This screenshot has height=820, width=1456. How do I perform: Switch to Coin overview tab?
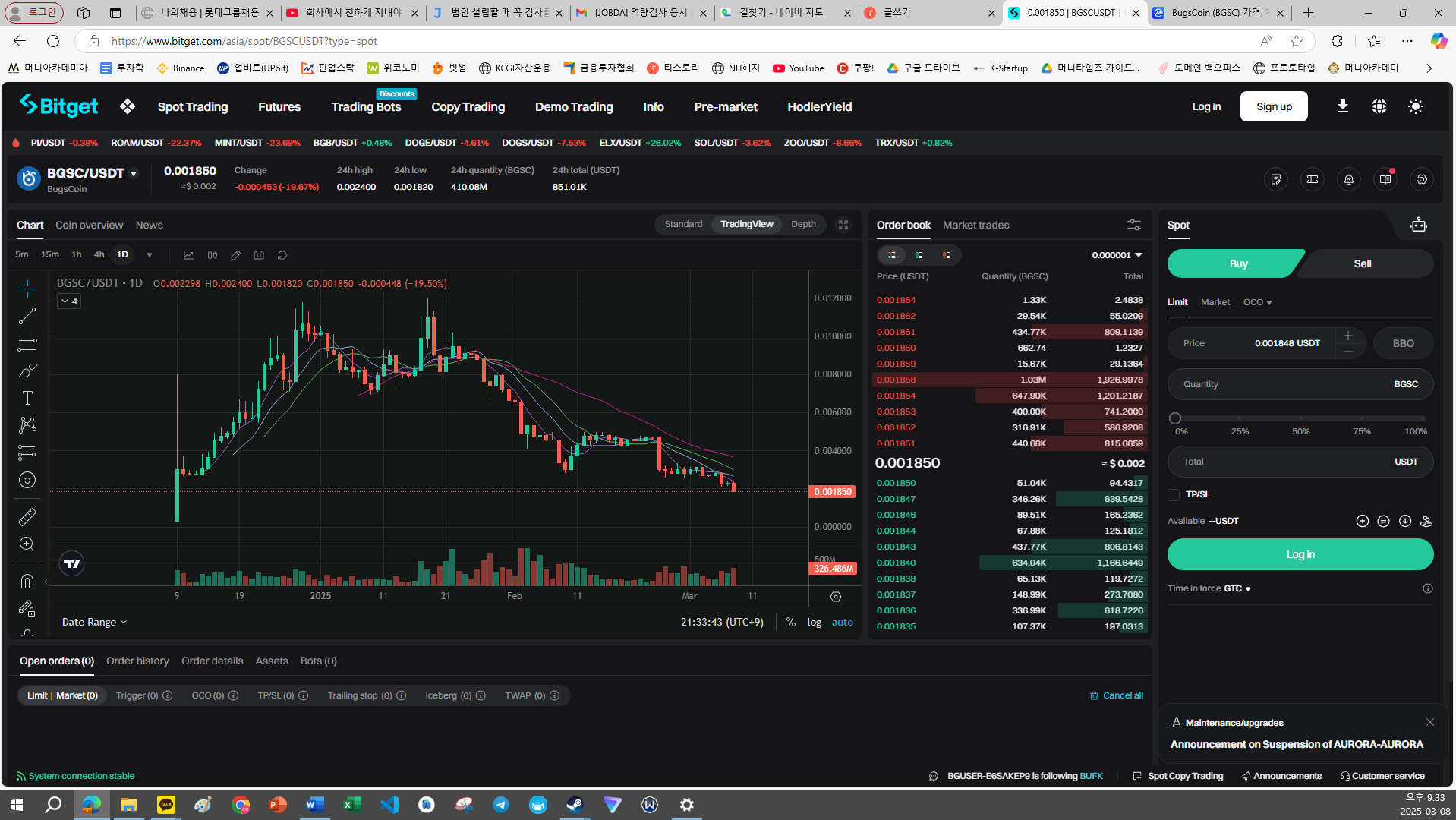click(89, 225)
